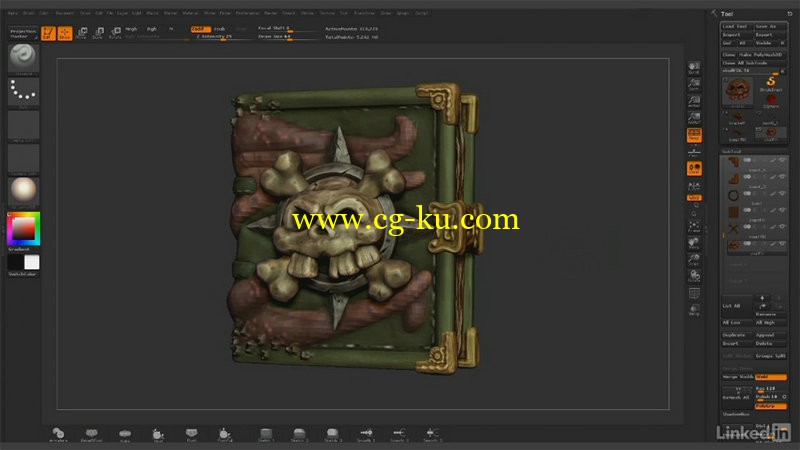Toggle L.Sym local symmetry icon
This screenshot has height=450, width=800.
[x=694, y=185]
